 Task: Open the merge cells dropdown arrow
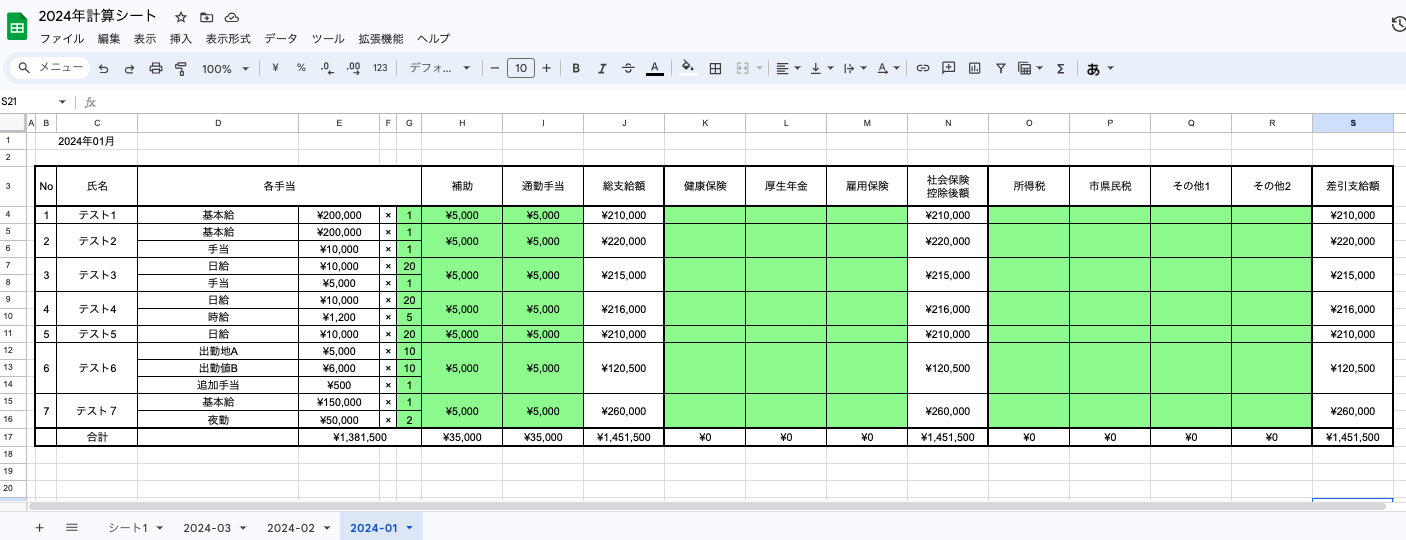(759, 69)
